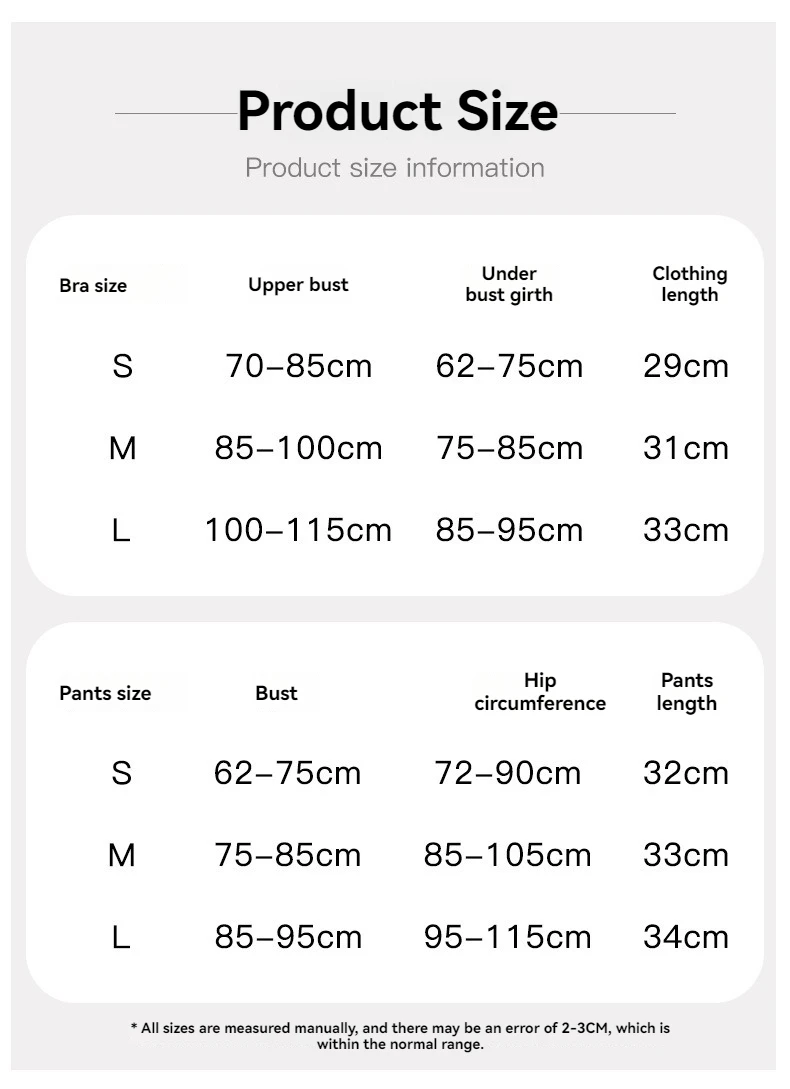The width and height of the screenshot is (790, 1089).
Task: Select the 70–85cm upper bust value
Action: (x=299, y=366)
